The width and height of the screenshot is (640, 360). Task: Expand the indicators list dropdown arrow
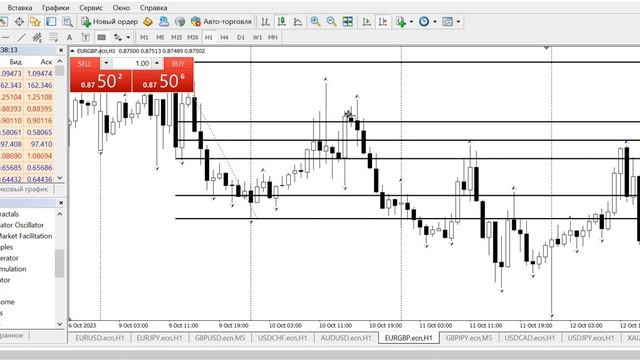(411, 22)
